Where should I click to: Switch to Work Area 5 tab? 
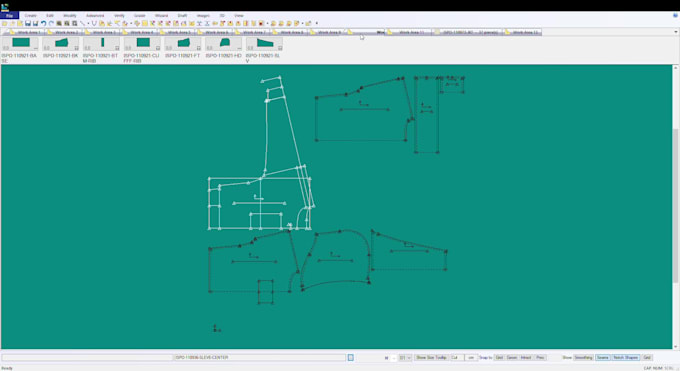(x=175, y=32)
